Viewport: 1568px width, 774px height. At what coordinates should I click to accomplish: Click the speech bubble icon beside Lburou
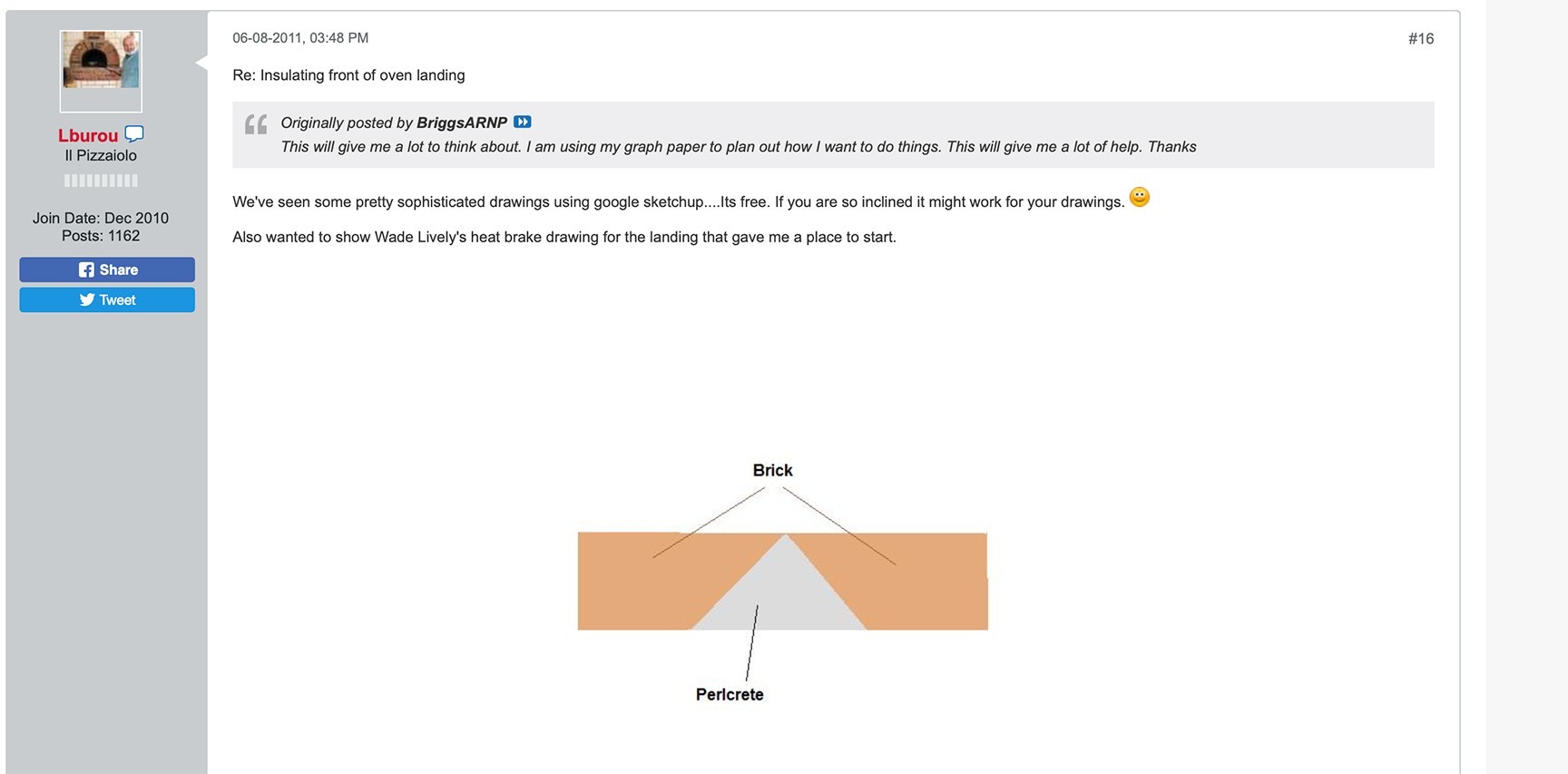134,134
